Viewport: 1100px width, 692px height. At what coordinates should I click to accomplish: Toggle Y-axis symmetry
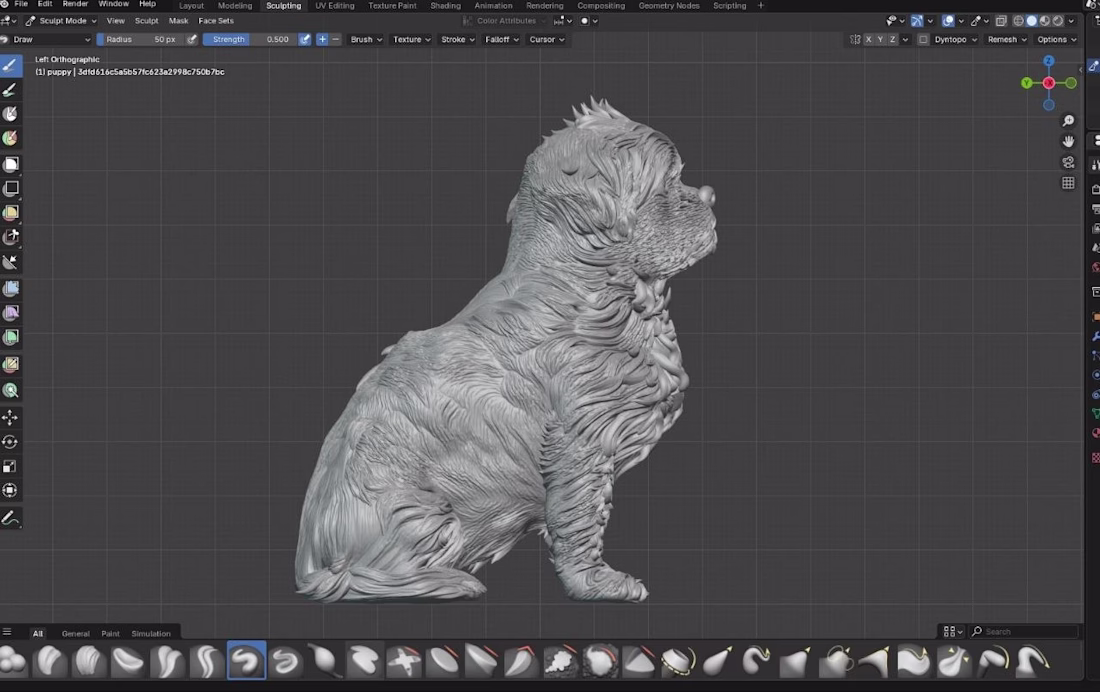(880, 39)
